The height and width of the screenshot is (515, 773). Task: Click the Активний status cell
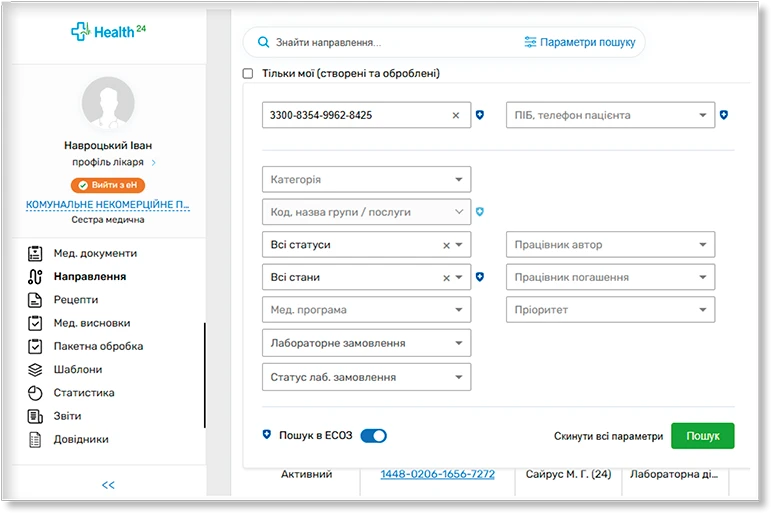point(306,474)
